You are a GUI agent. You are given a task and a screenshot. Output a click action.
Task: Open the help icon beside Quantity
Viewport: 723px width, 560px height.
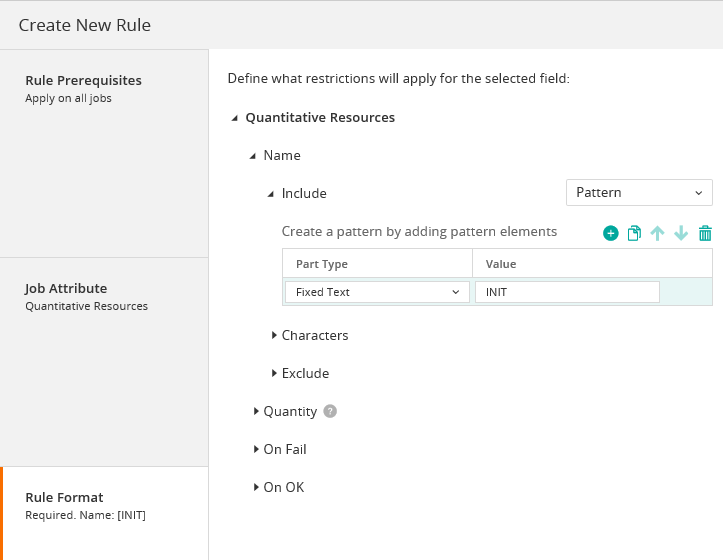pyautogui.click(x=330, y=411)
